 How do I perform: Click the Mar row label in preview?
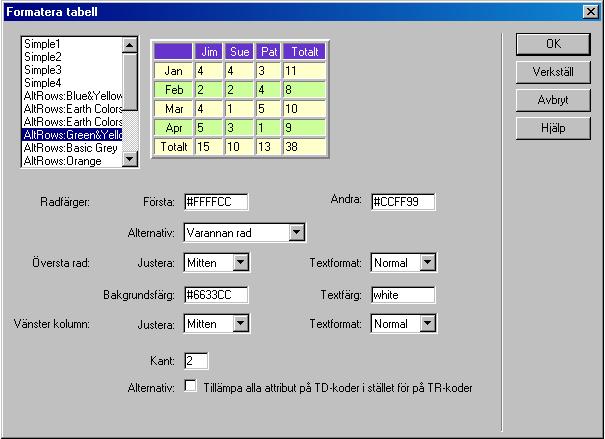pyautogui.click(x=173, y=108)
